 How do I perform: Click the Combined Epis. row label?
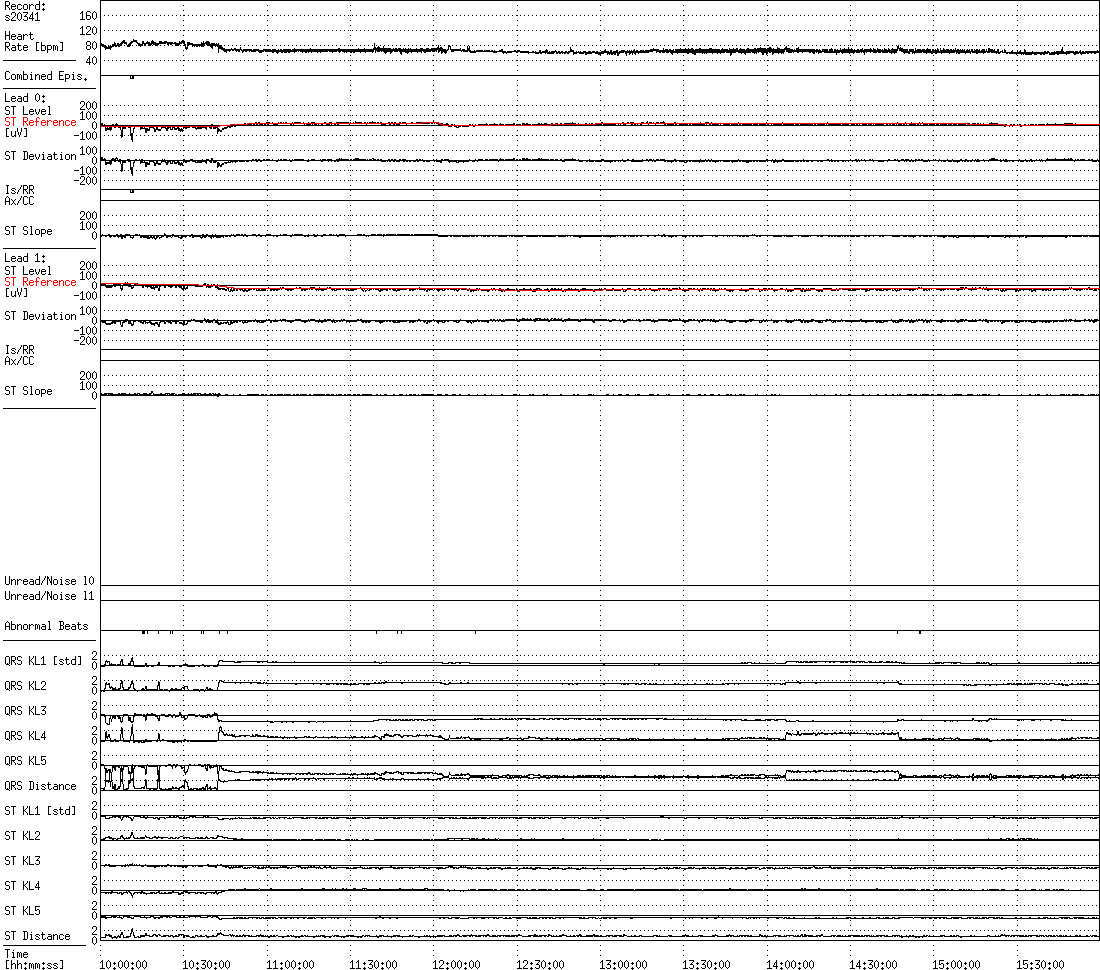[x=45, y=76]
